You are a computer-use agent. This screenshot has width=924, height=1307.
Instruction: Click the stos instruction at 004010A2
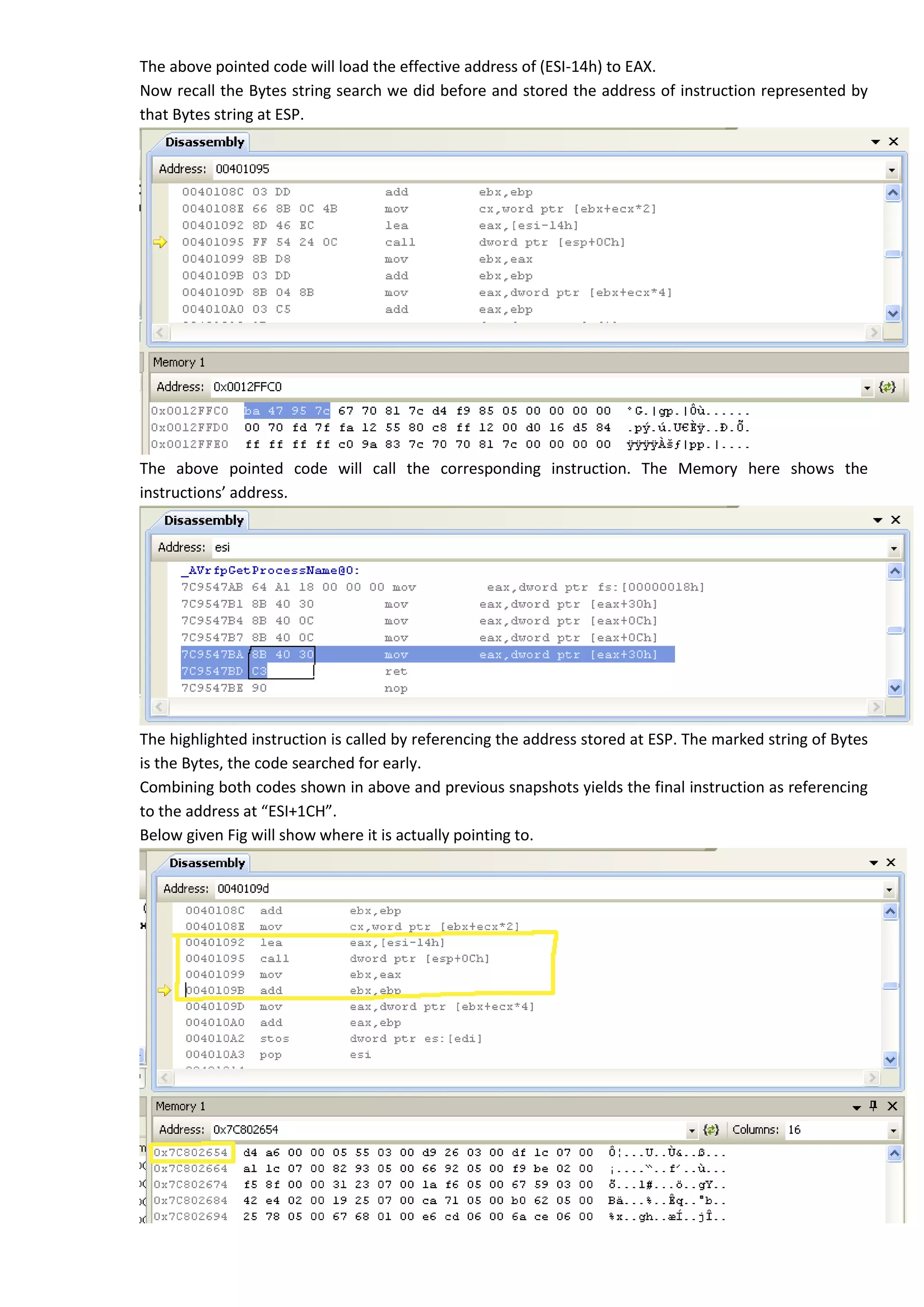[333, 1039]
